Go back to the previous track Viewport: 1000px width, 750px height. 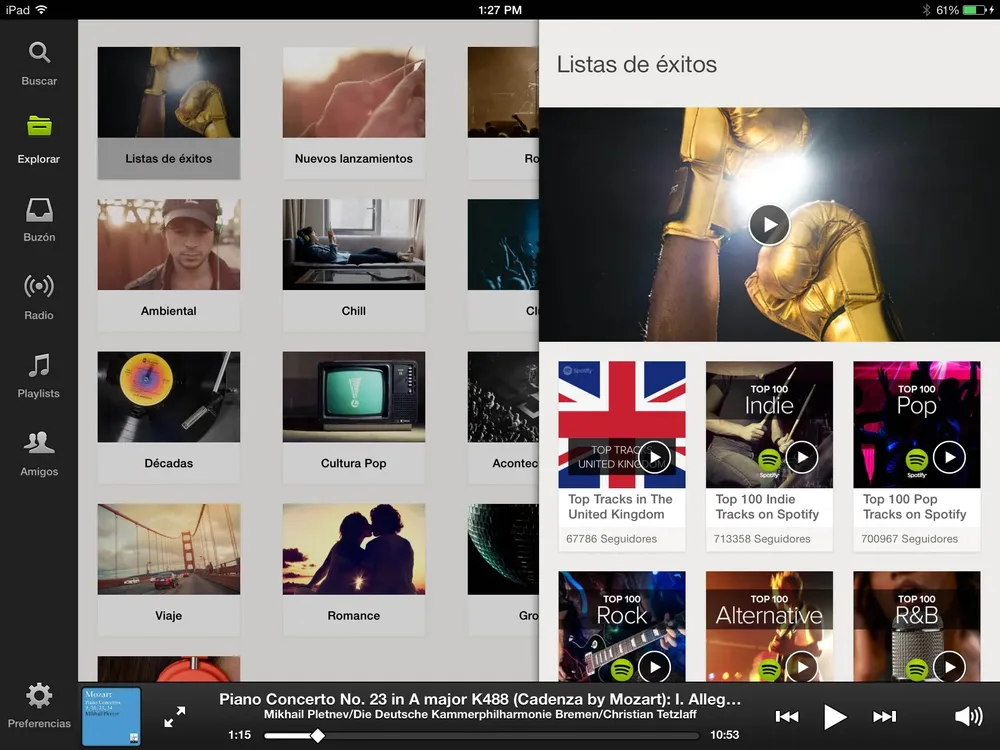pyautogui.click(x=787, y=716)
